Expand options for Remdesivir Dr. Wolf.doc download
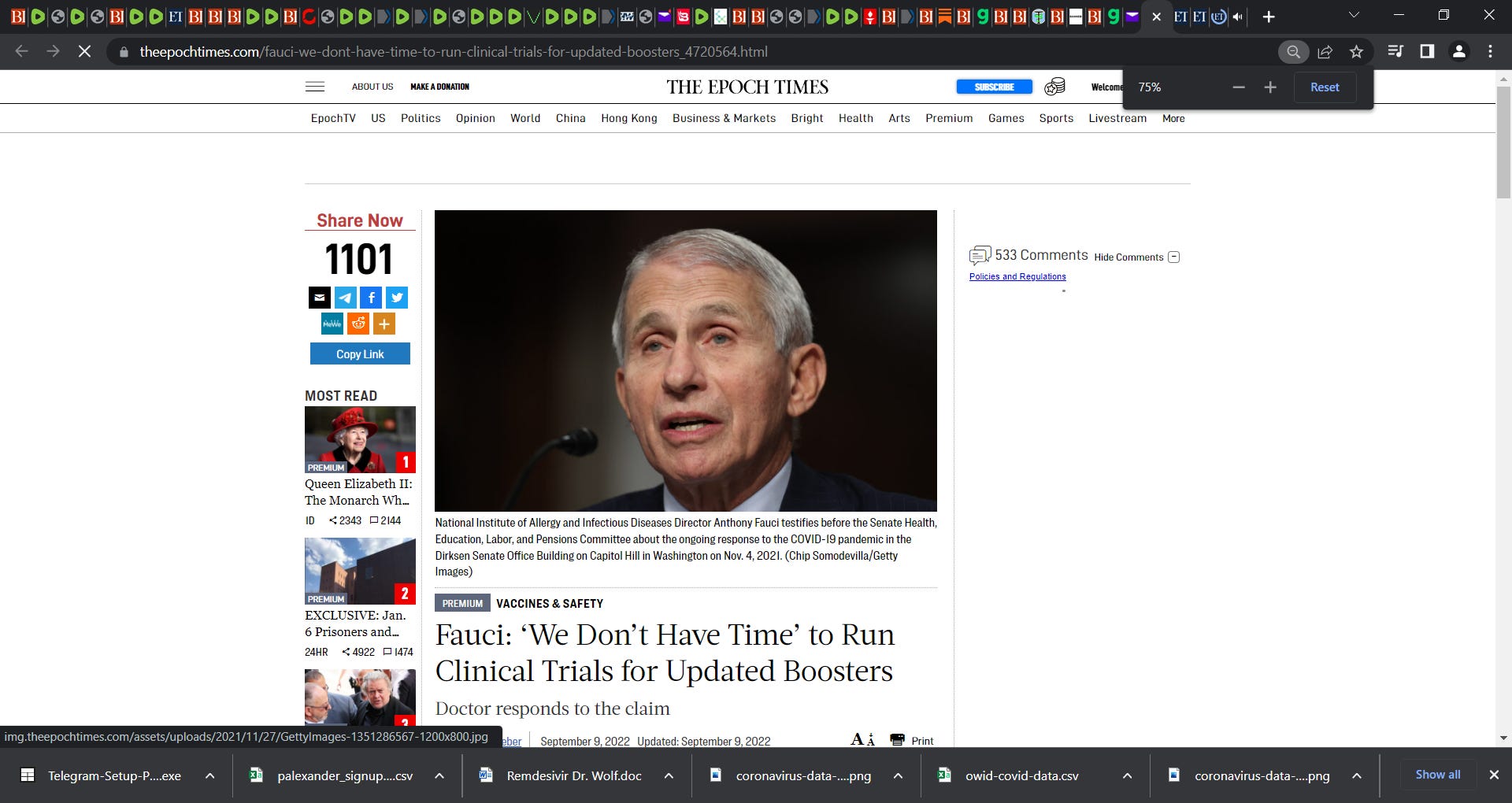 pyautogui.click(x=669, y=775)
